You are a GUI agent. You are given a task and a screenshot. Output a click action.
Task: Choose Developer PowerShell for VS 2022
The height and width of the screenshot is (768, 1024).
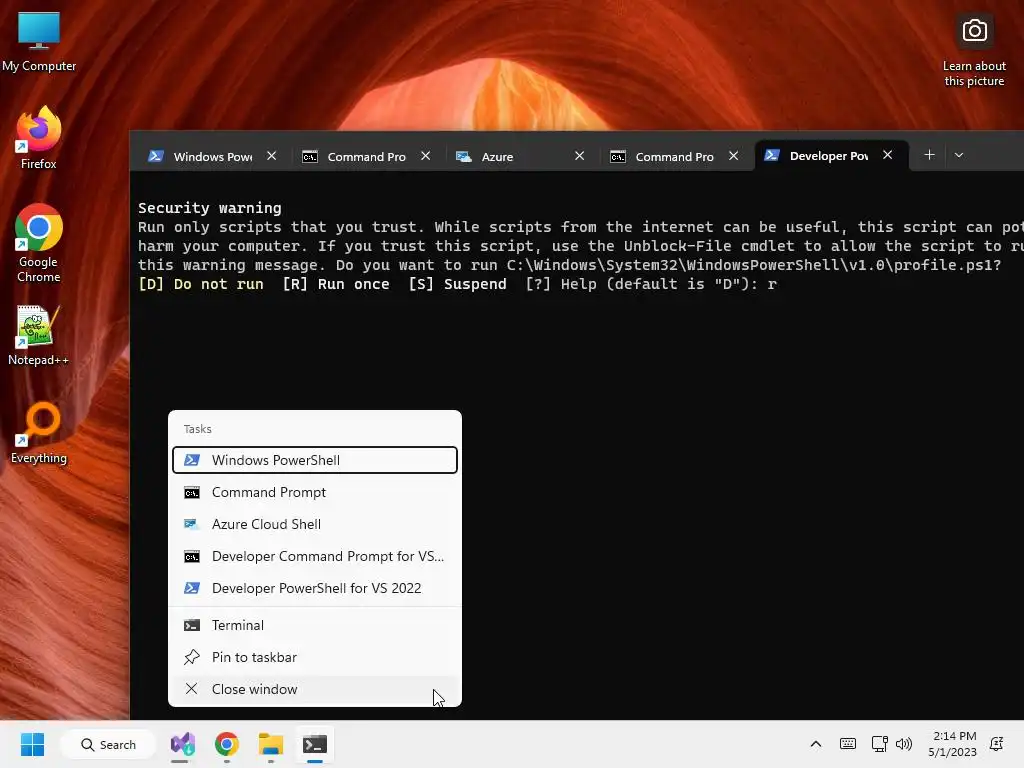point(315,588)
